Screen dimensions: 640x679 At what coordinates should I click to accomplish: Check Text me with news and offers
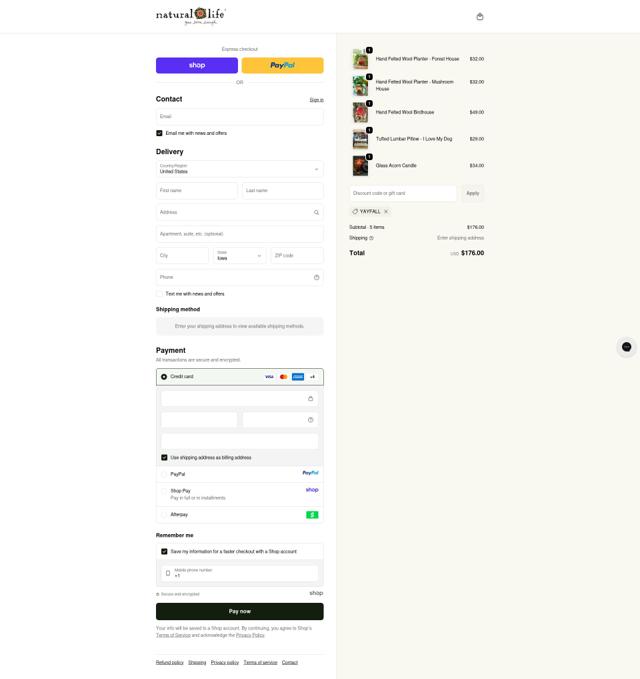click(159, 294)
